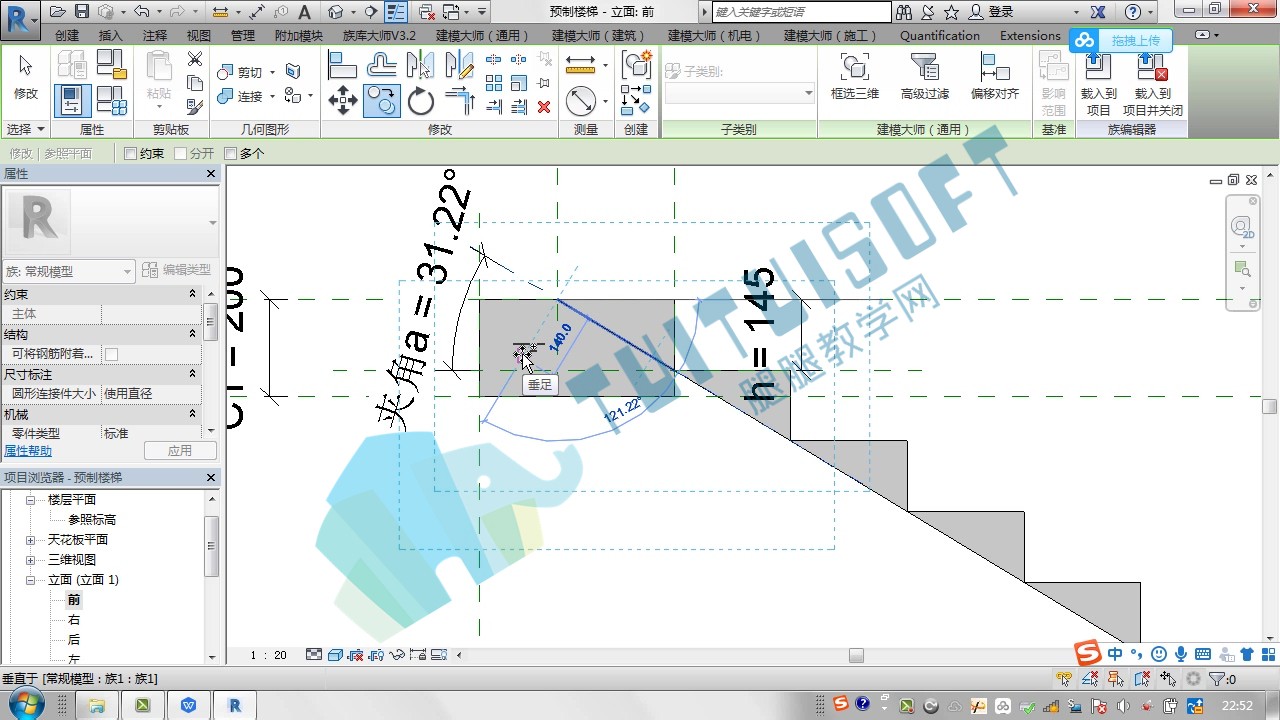The height and width of the screenshot is (720, 1280).
Task: Click the Aligned Dimension measure icon
Action: coord(580,65)
